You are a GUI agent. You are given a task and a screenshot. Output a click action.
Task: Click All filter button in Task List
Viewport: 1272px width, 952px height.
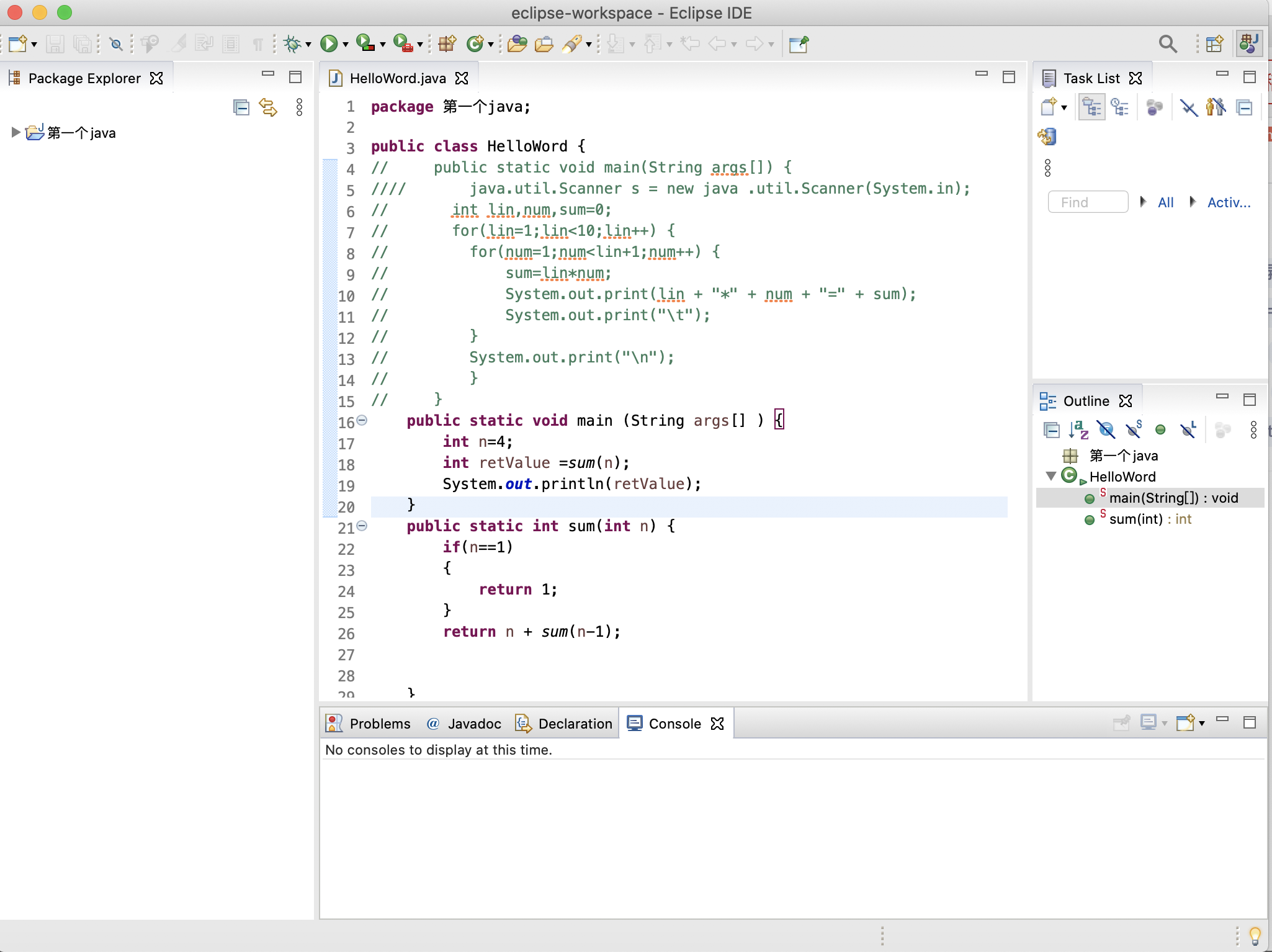point(1165,202)
